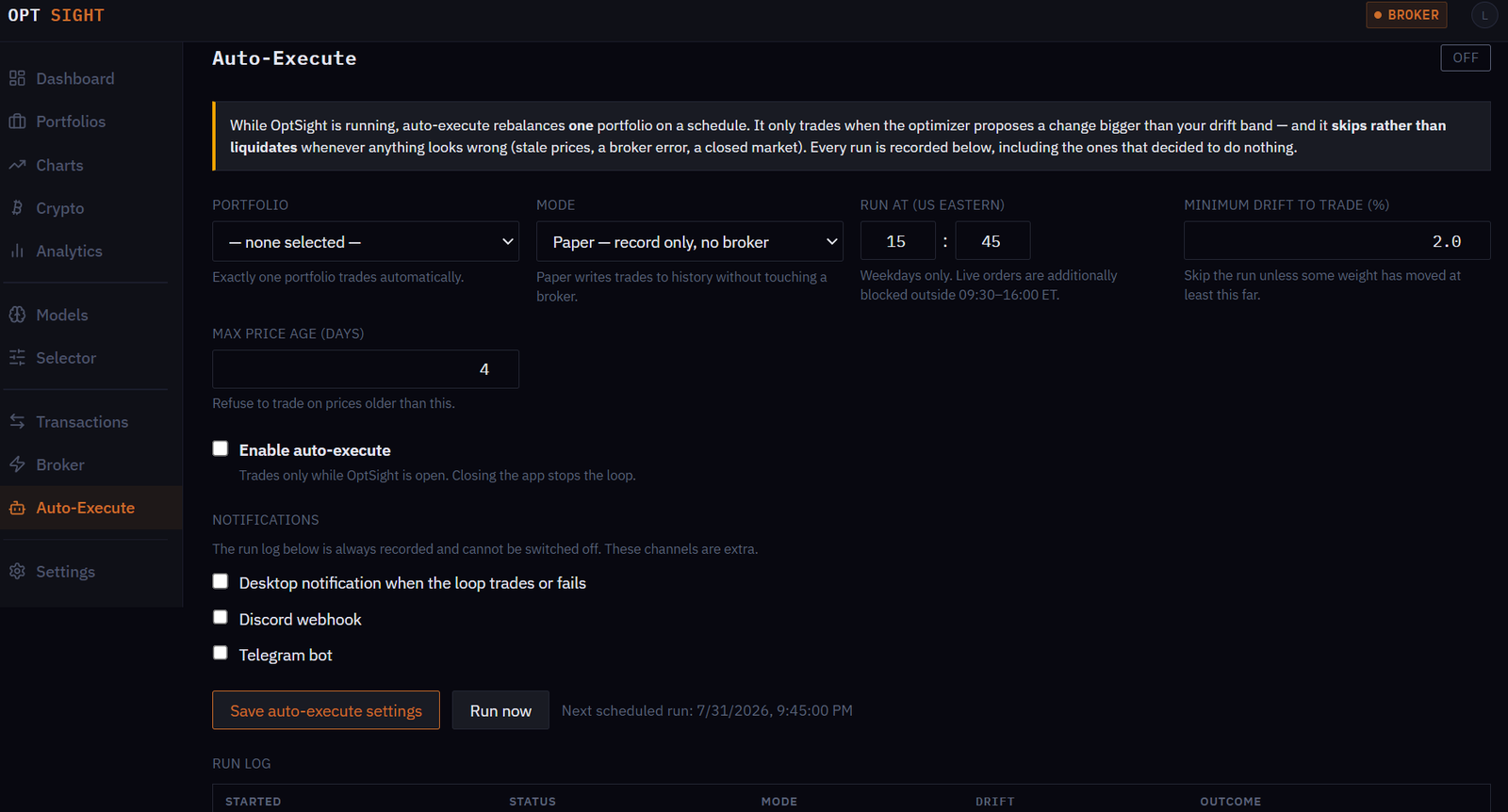Viewport: 1508px width, 812px height.
Task: Open the Charts page
Action: 91,165
